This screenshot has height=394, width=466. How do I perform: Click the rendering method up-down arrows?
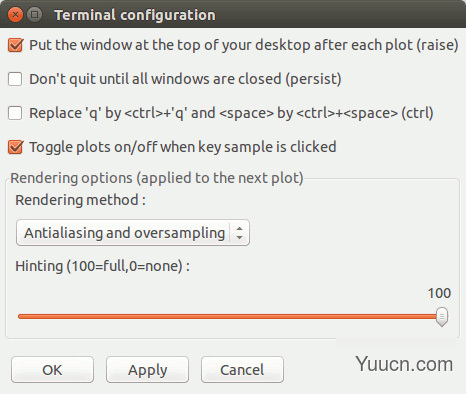(239, 233)
